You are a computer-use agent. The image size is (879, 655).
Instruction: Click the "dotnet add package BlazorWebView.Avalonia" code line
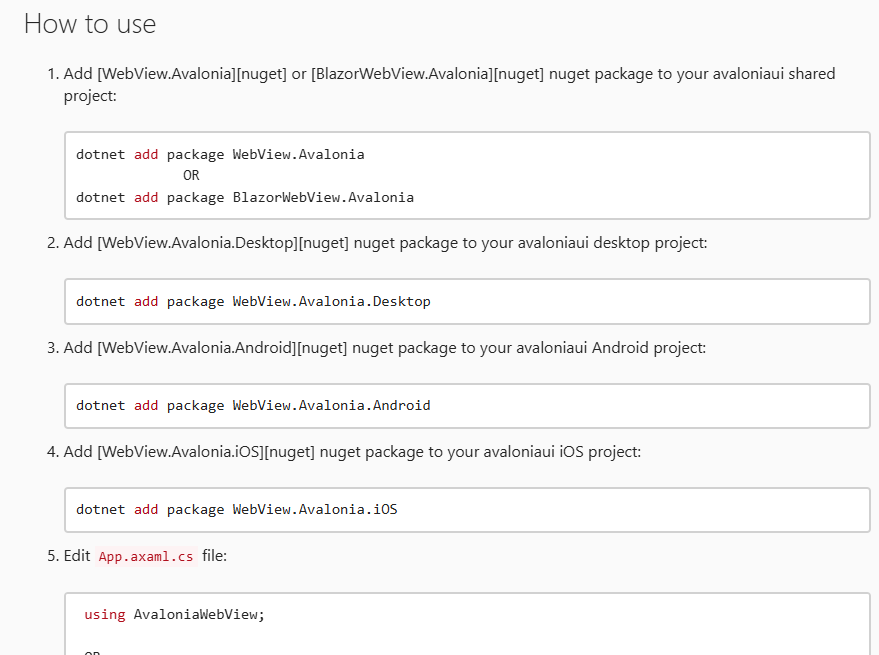(244, 197)
